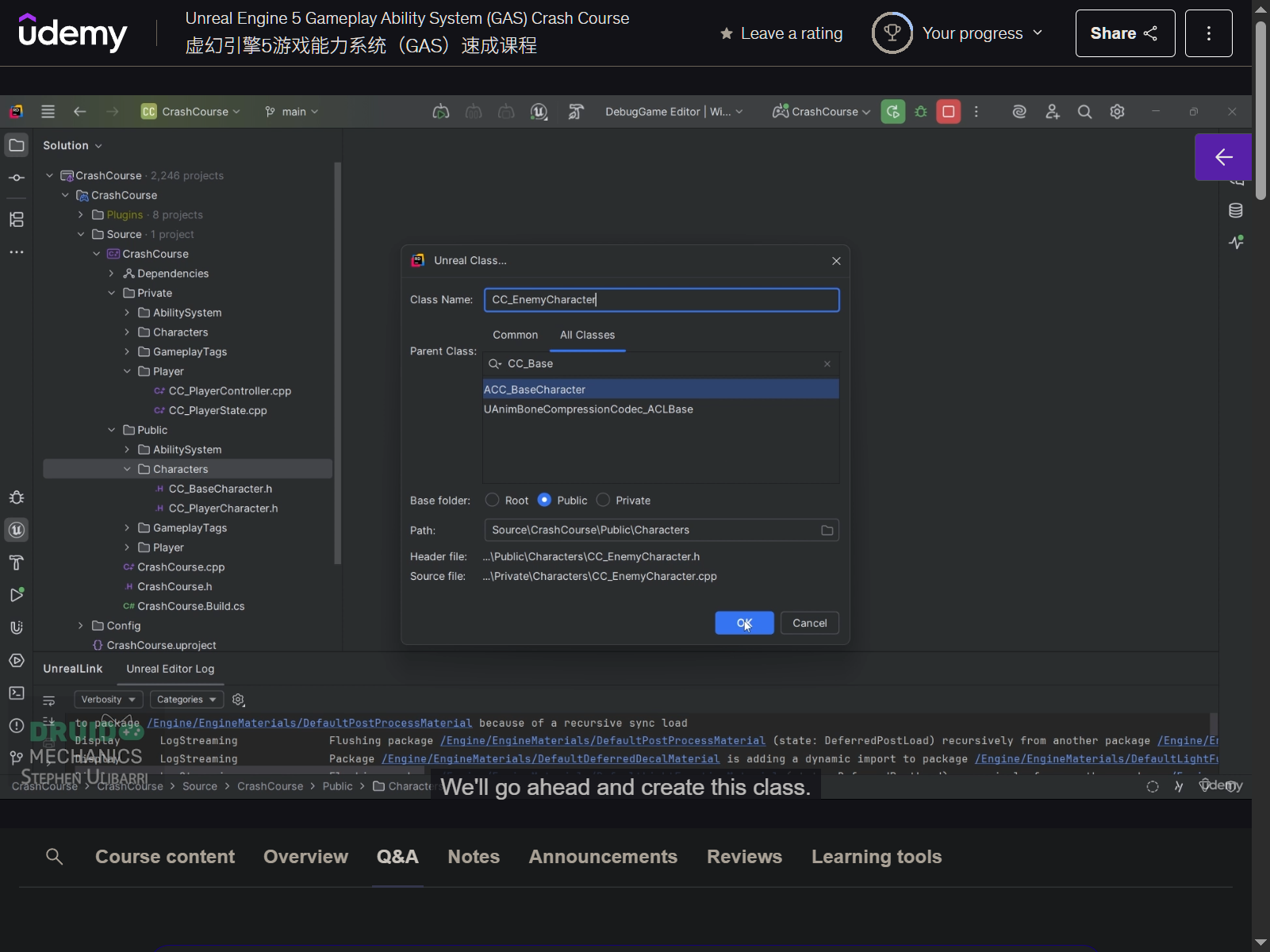Open the Your progress dropdown
Screen dimensions: 1270x952
point(957,33)
